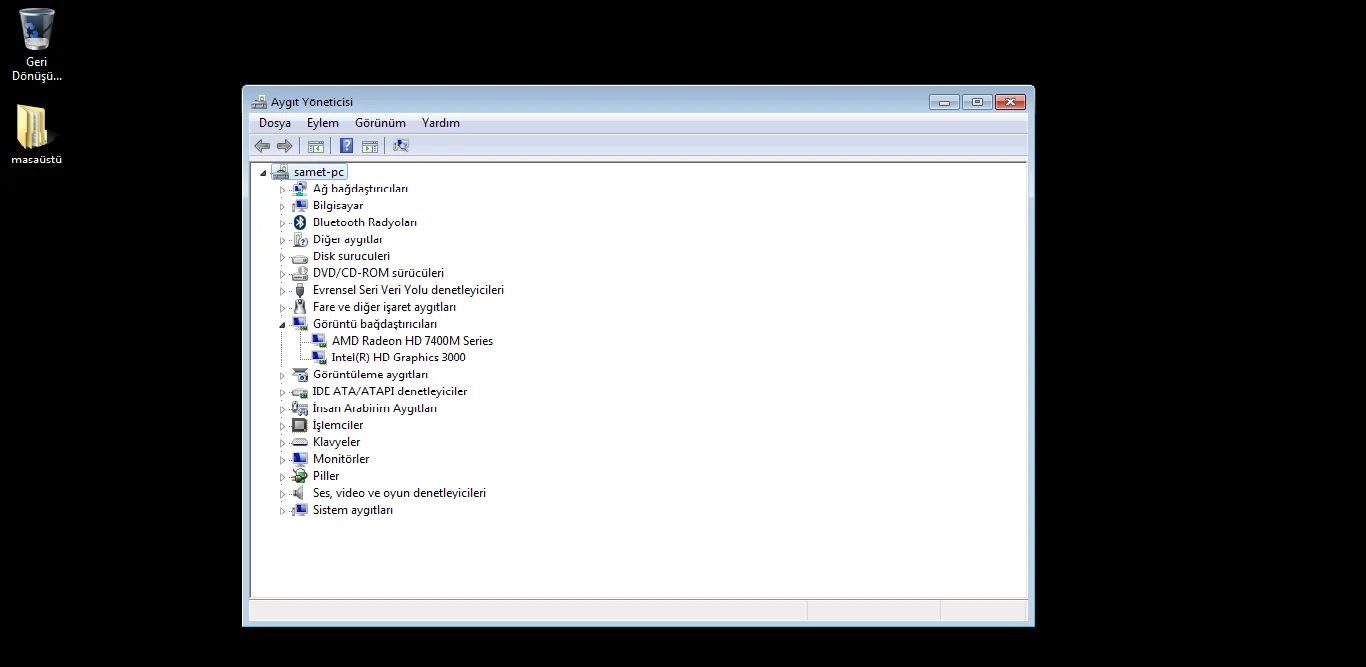Select the 'Görüntü bağdaştırıcıları' label
The height and width of the screenshot is (667, 1366).
pos(375,324)
